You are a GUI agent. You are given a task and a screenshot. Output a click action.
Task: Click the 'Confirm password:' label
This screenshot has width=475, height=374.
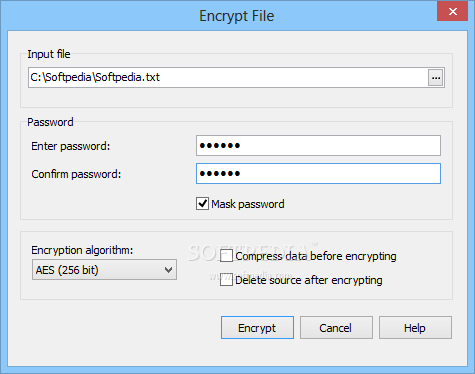(x=76, y=174)
